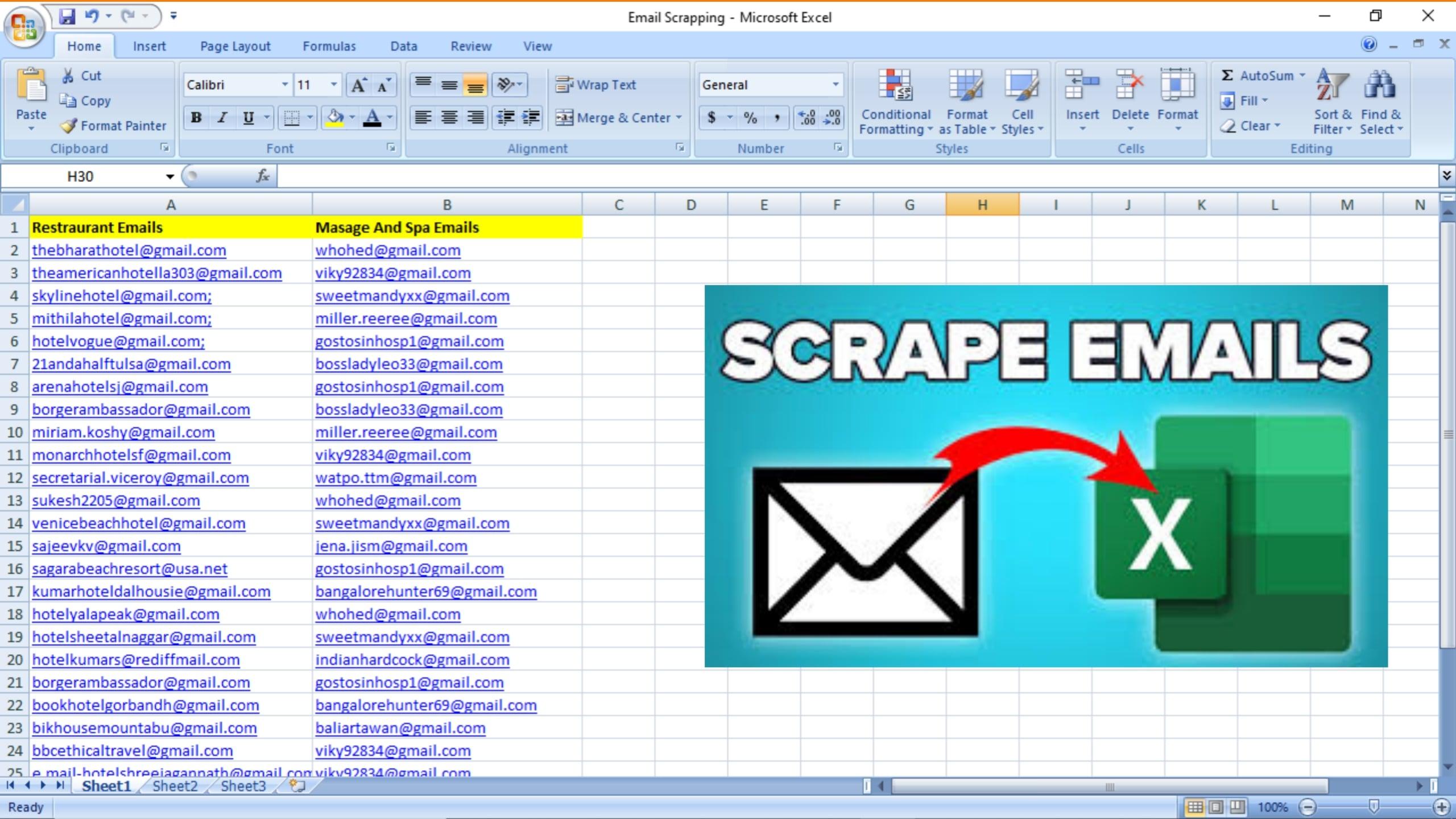Open the Review tab
This screenshot has width=1456, height=819.
click(471, 46)
